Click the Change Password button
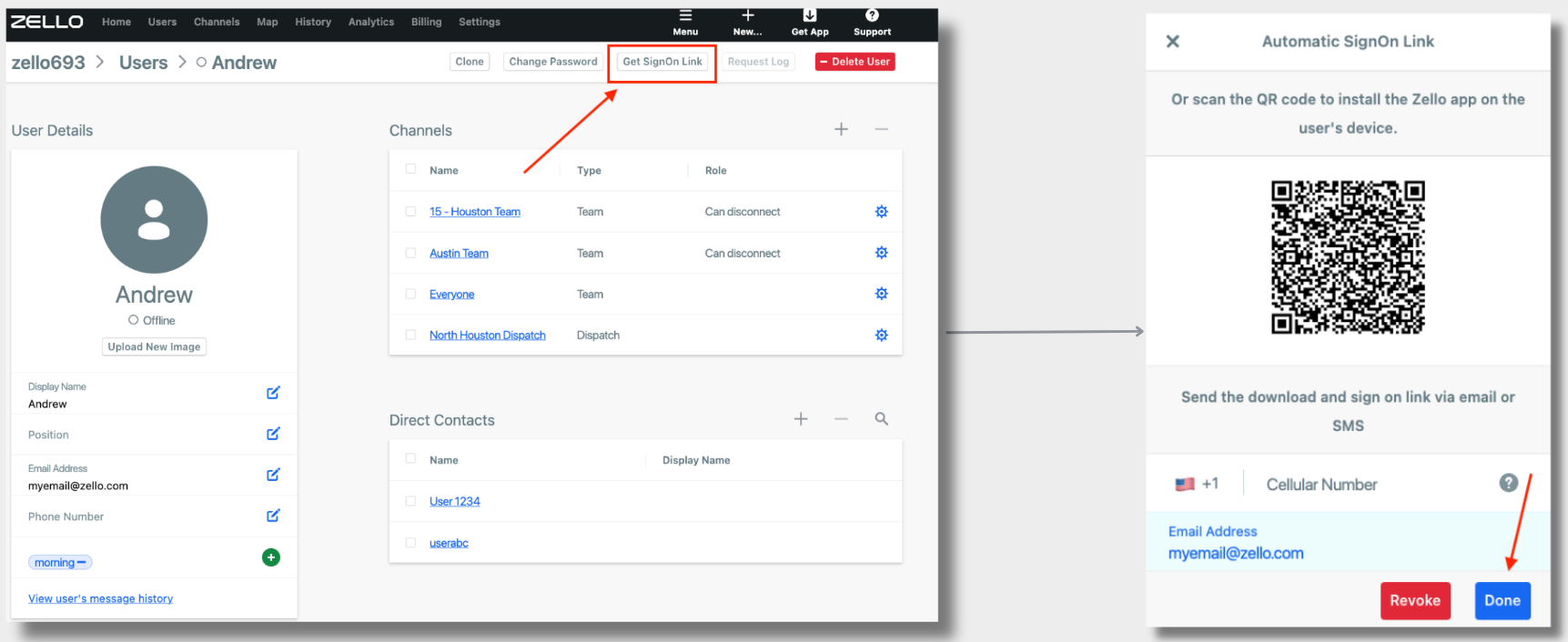This screenshot has width=1568, height=642. coord(553,62)
